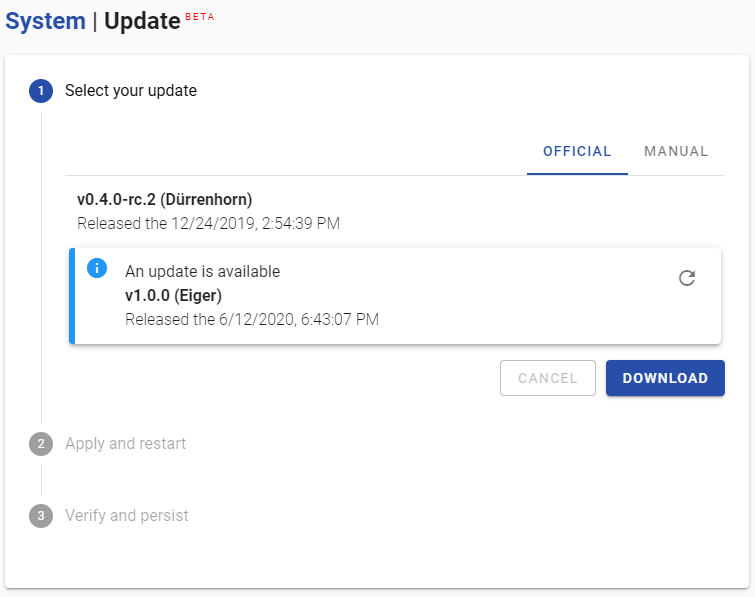This screenshot has height=597, width=755.
Task: Switch to the OFFICIAL tab
Action: (x=577, y=152)
